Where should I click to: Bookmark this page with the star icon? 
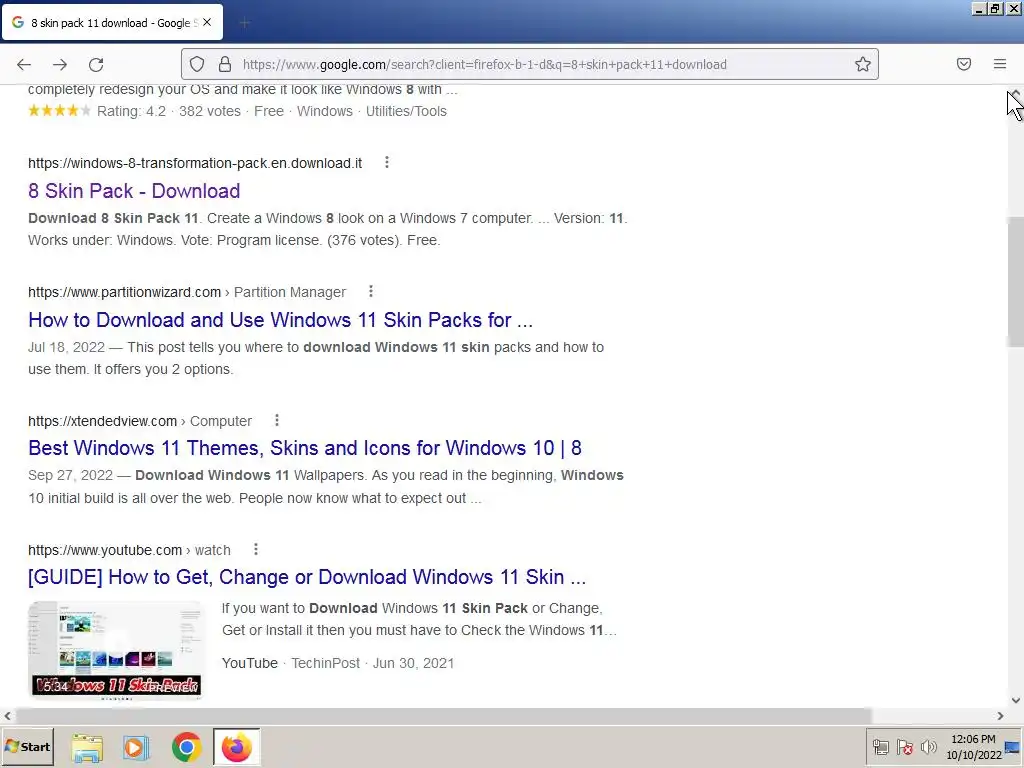[863, 64]
